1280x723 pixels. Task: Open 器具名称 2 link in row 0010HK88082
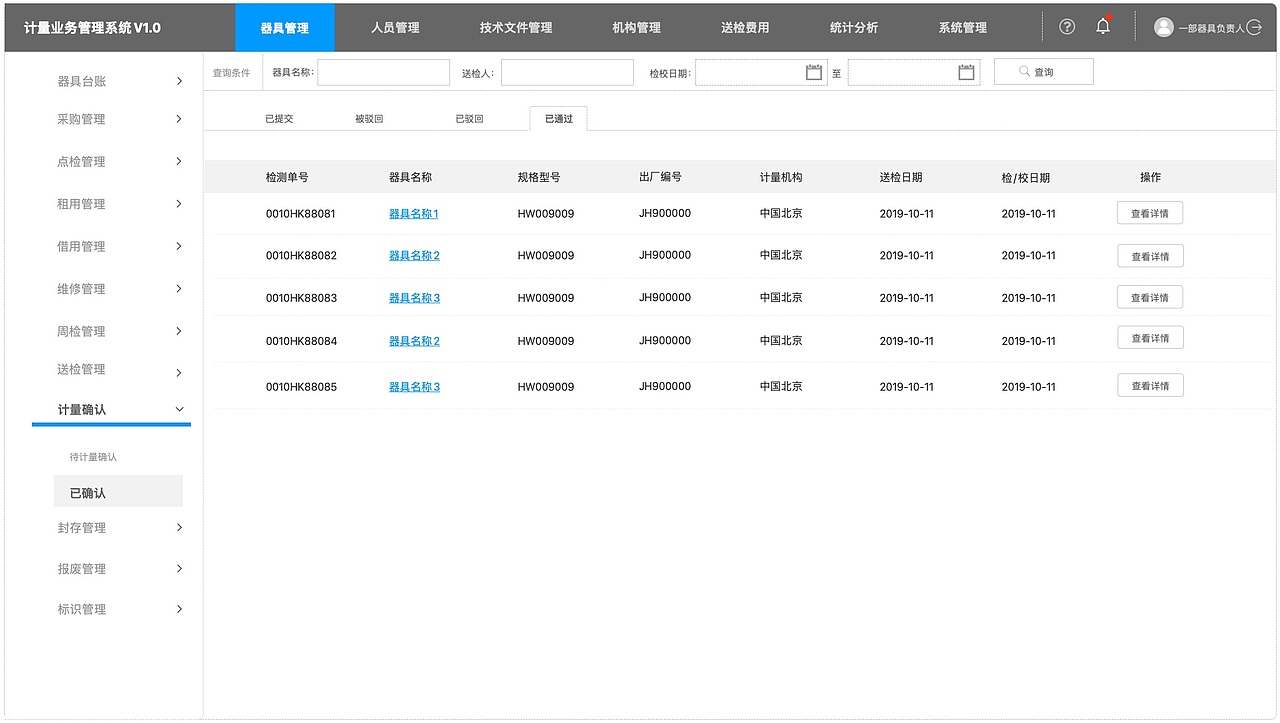pyautogui.click(x=414, y=256)
